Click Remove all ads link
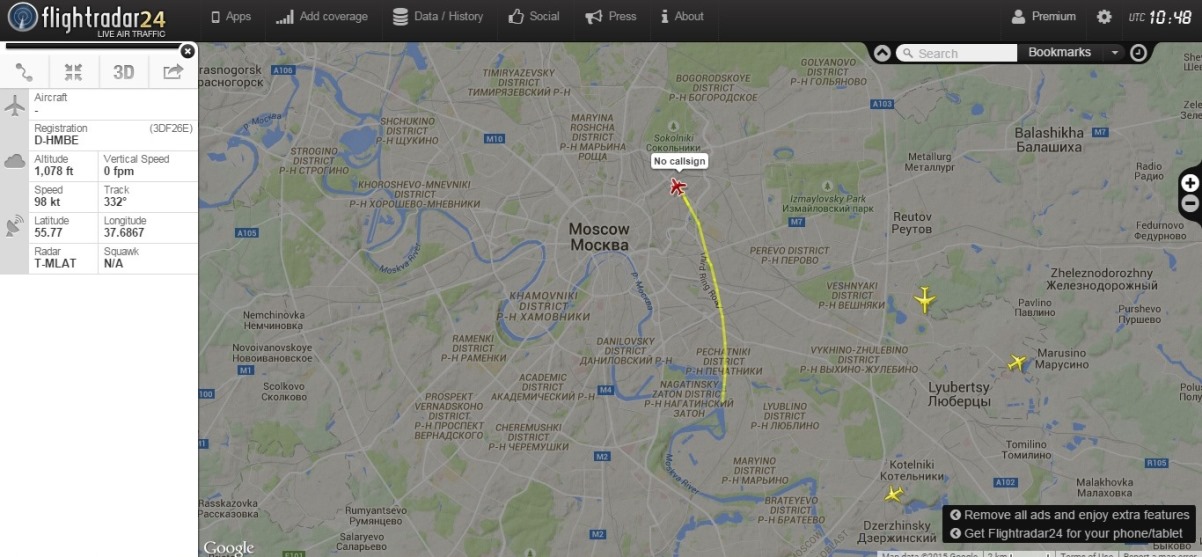The image size is (1202, 557). 1070,515
